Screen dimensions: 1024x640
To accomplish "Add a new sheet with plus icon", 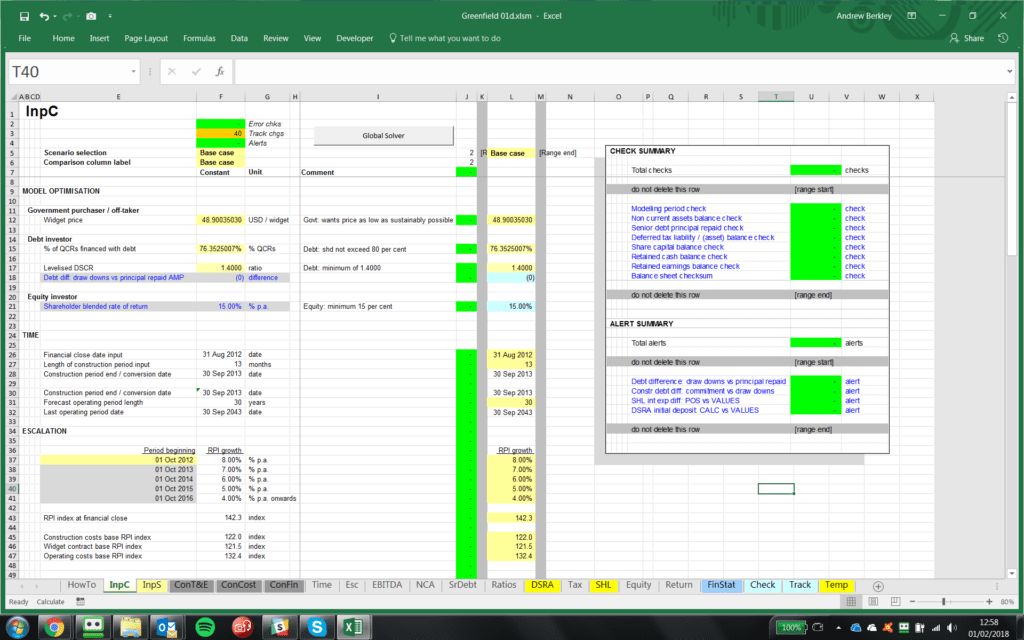I will [x=878, y=586].
